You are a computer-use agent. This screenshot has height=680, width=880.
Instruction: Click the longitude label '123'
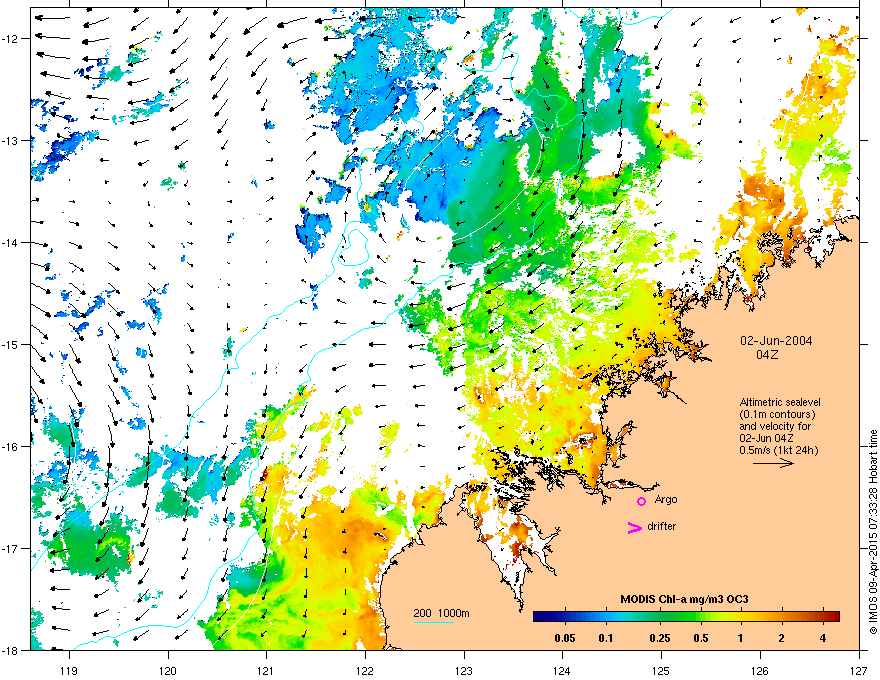[464, 670]
